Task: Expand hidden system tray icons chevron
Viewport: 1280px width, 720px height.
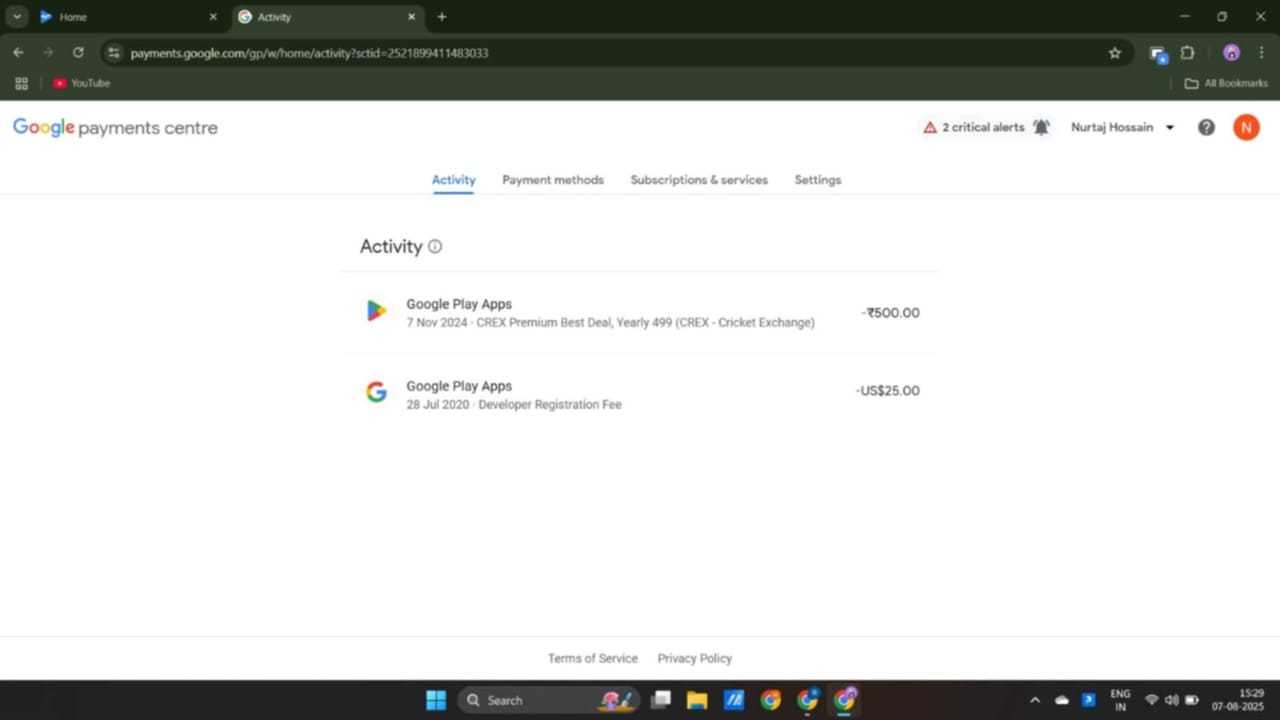Action: (1034, 700)
